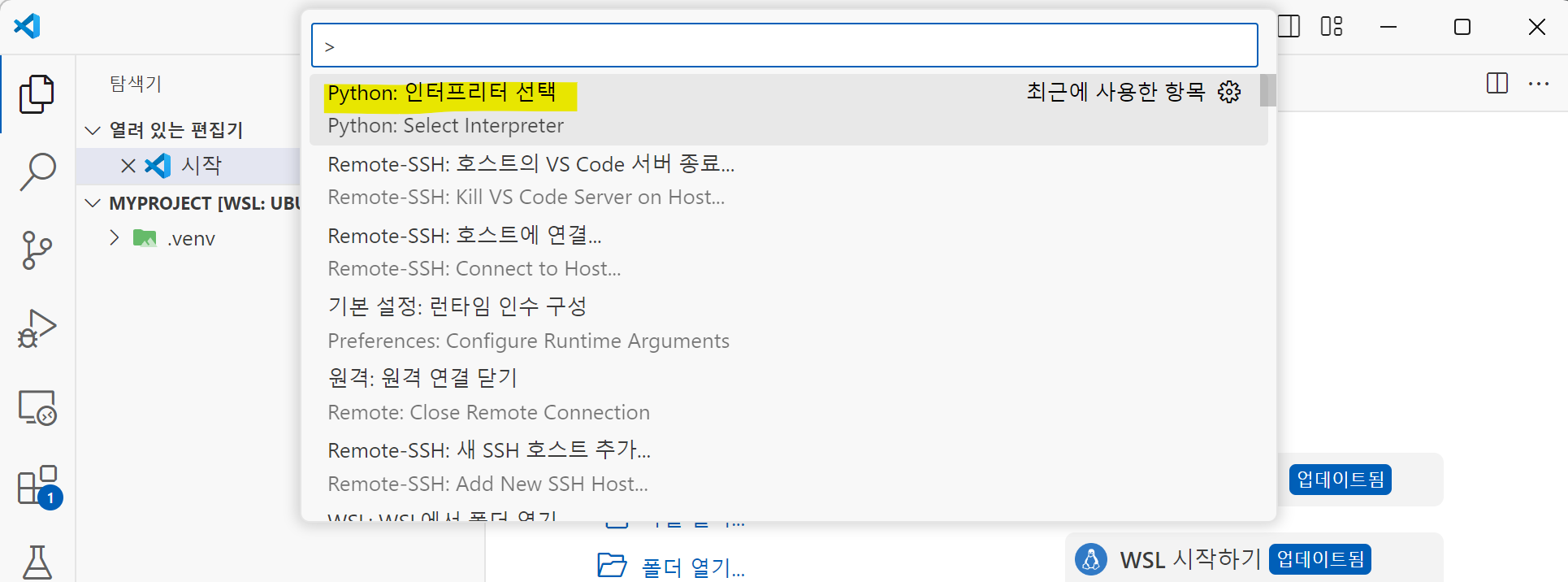Open the Remote Explorer icon
Screen dimensions: 1568x582
tap(37, 407)
